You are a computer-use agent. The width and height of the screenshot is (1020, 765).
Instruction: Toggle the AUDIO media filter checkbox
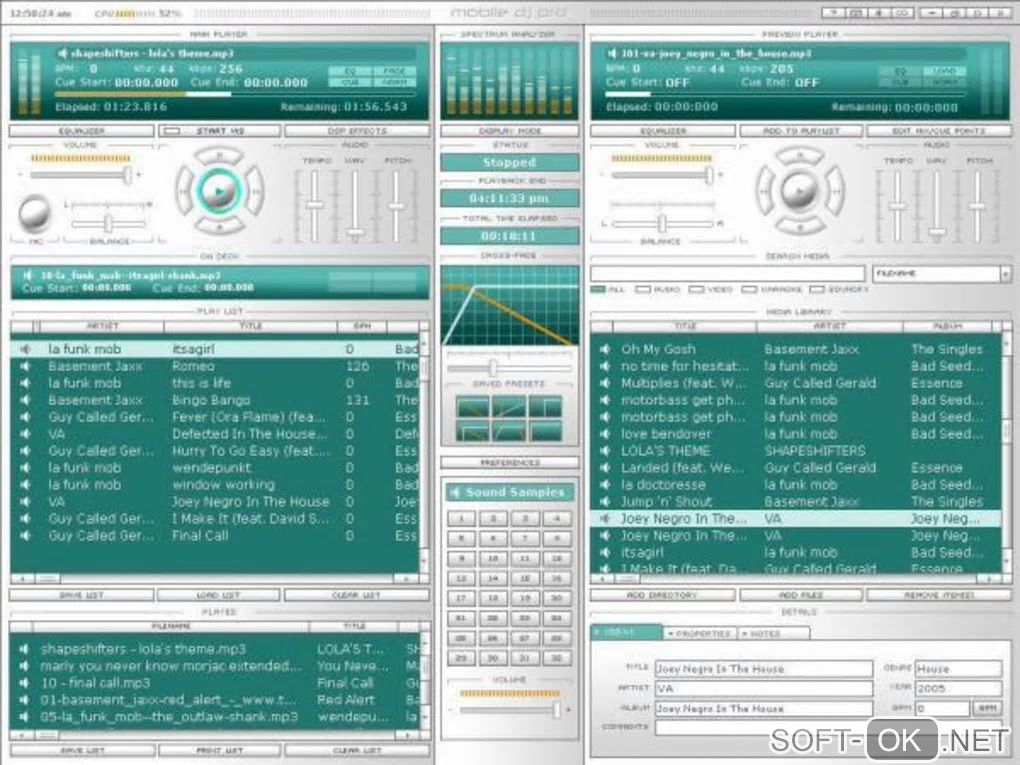pos(643,289)
